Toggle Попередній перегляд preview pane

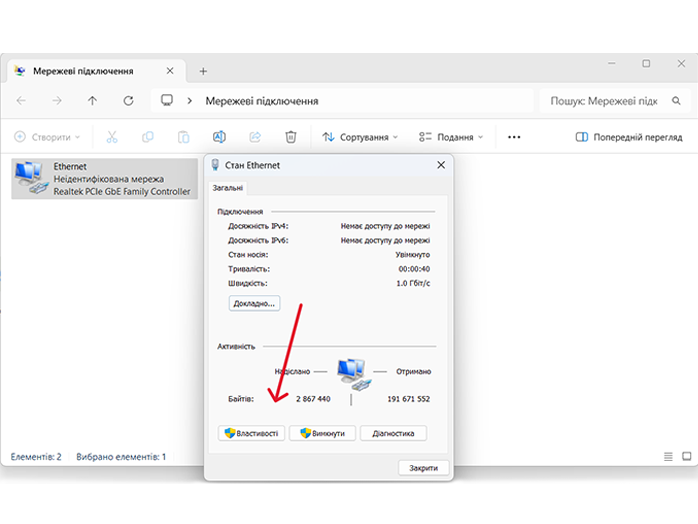click(x=629, y=137)
